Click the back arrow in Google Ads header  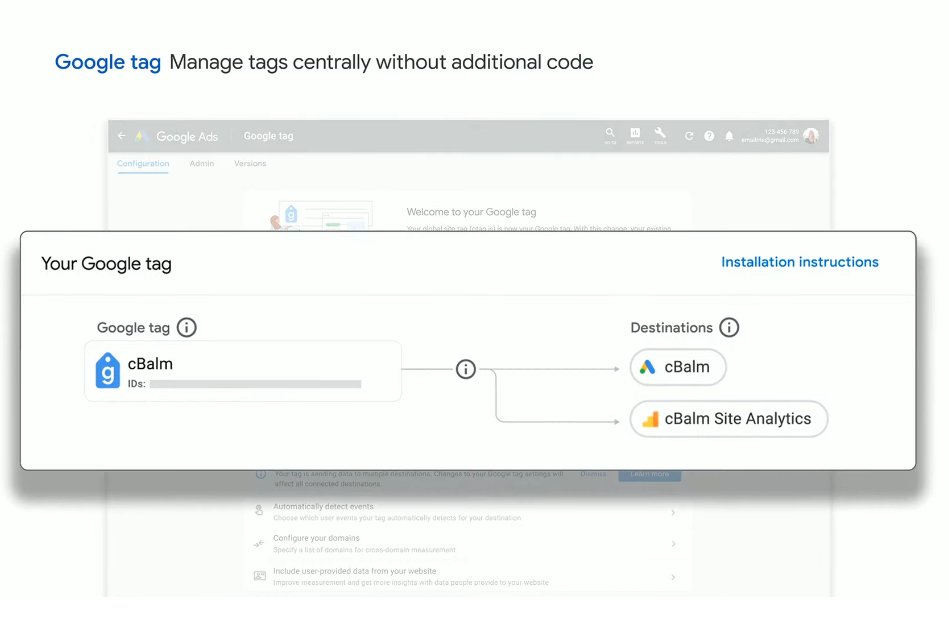pyautogui.click(x=122, y=136)
